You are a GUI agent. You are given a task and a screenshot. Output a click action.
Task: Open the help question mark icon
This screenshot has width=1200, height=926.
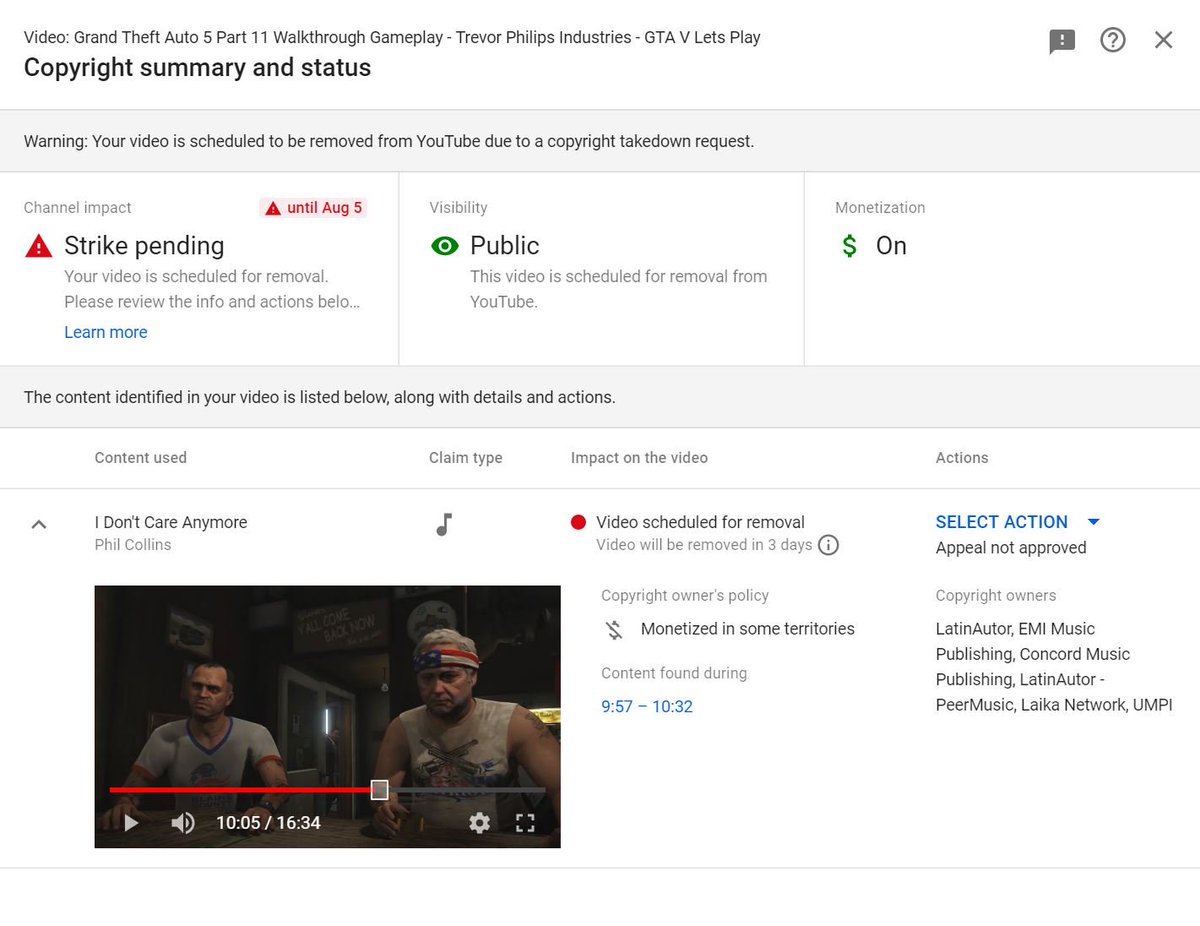1113,40
